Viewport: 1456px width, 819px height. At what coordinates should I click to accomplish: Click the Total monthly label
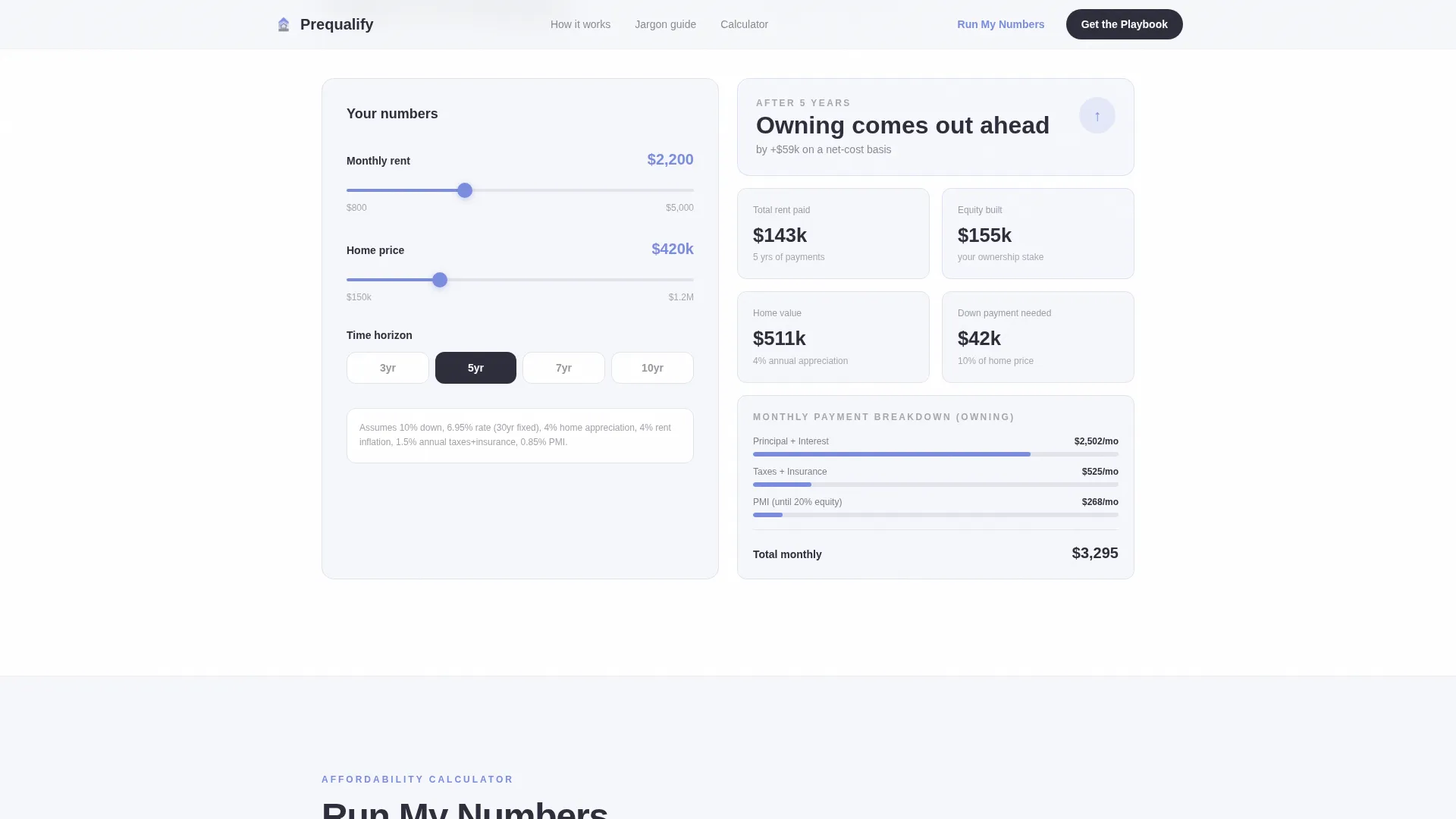(x=787, y=554)
